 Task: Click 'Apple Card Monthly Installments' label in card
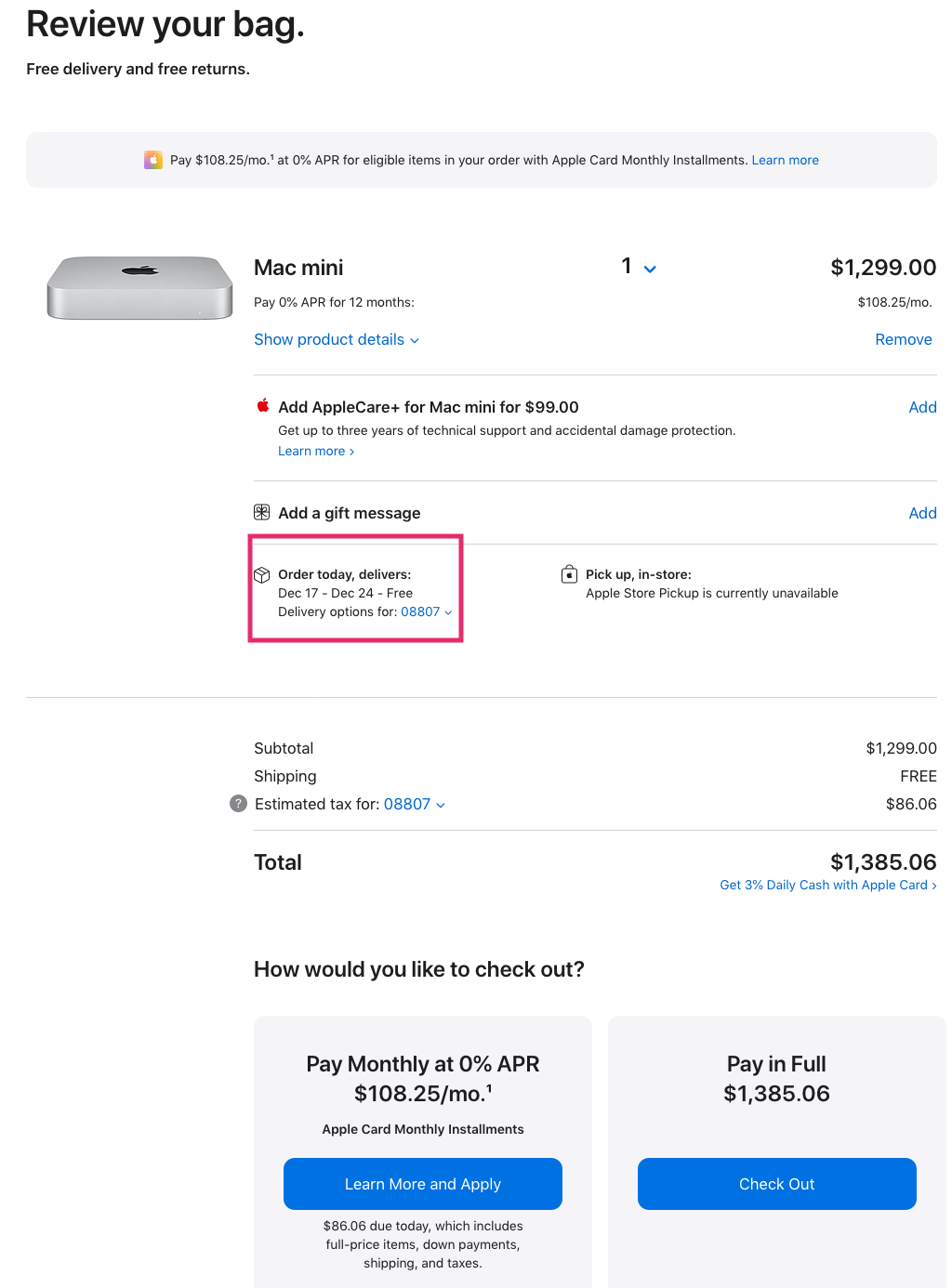423,1130
